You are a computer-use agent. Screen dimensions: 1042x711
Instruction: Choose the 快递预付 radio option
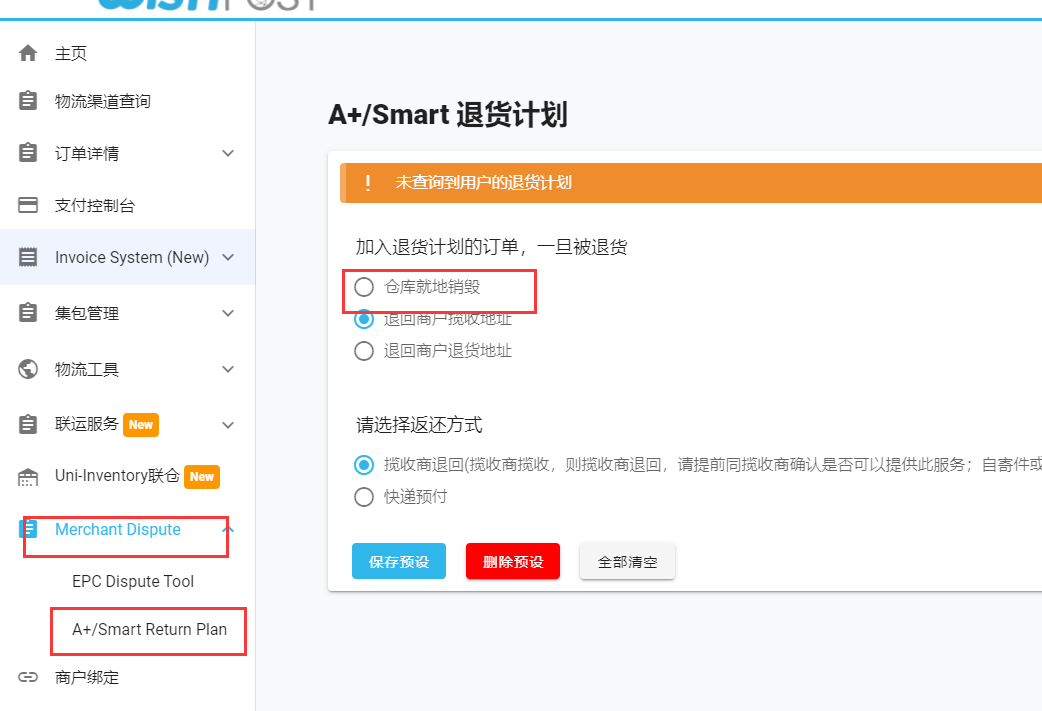[x=364, y=496]
